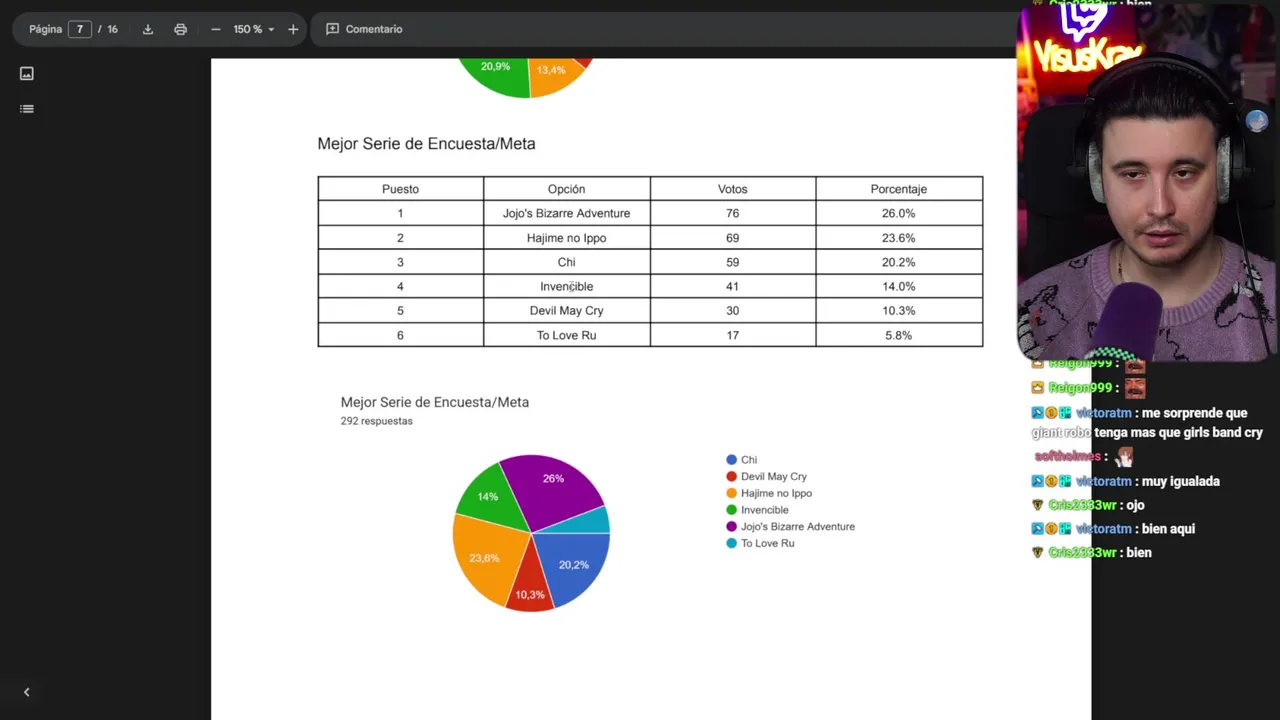Click the page number input field
The image size is (1280, 720).
80,29
